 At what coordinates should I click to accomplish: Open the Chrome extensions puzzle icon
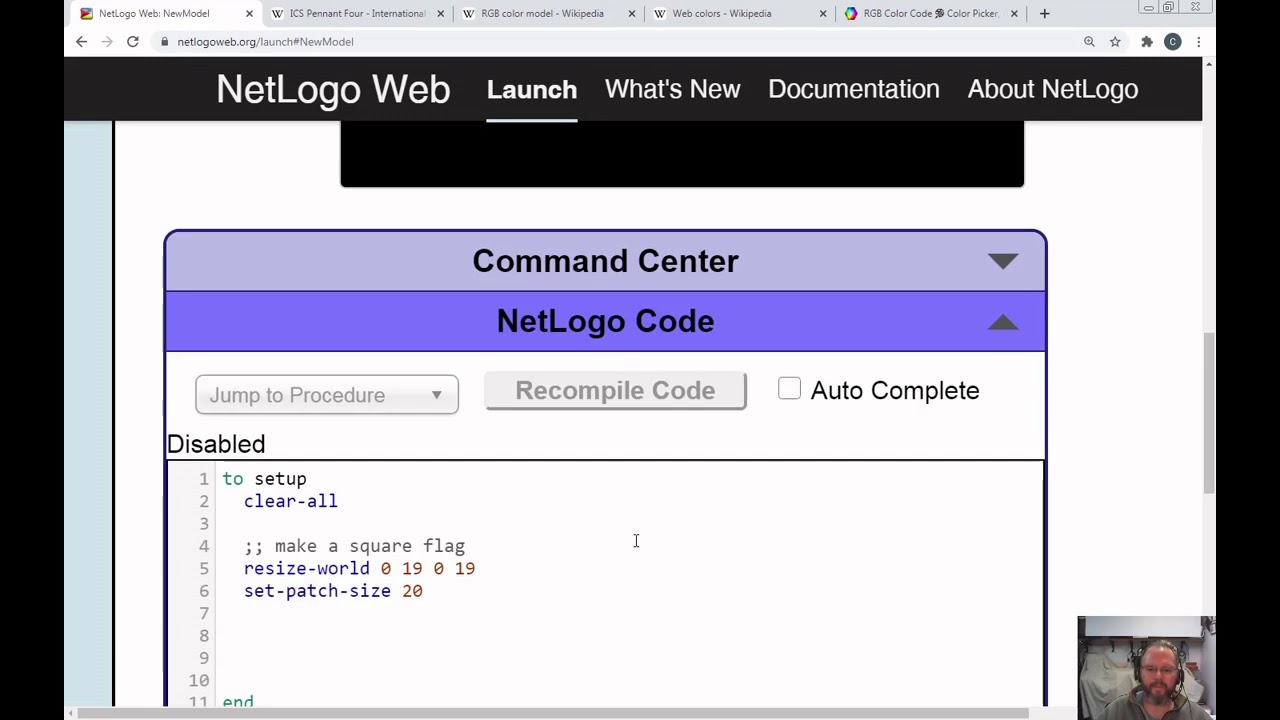pos(1146,41)
